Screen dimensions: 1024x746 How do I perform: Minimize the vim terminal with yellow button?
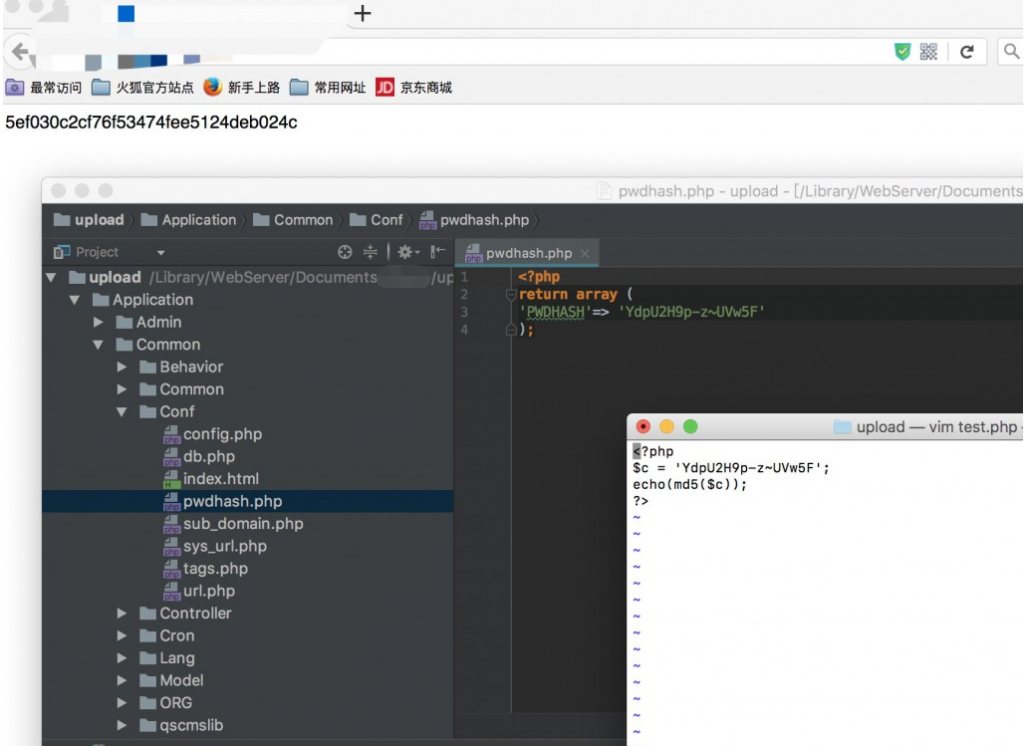(667, 427)
